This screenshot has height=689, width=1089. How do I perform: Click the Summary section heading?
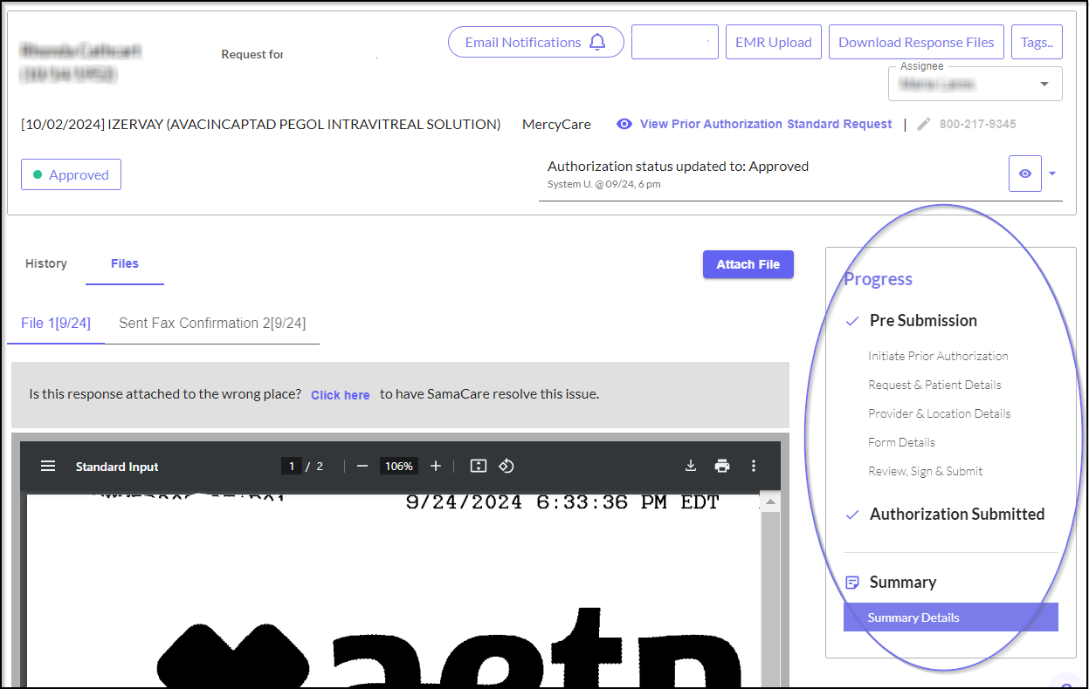(x=903, y=582)
